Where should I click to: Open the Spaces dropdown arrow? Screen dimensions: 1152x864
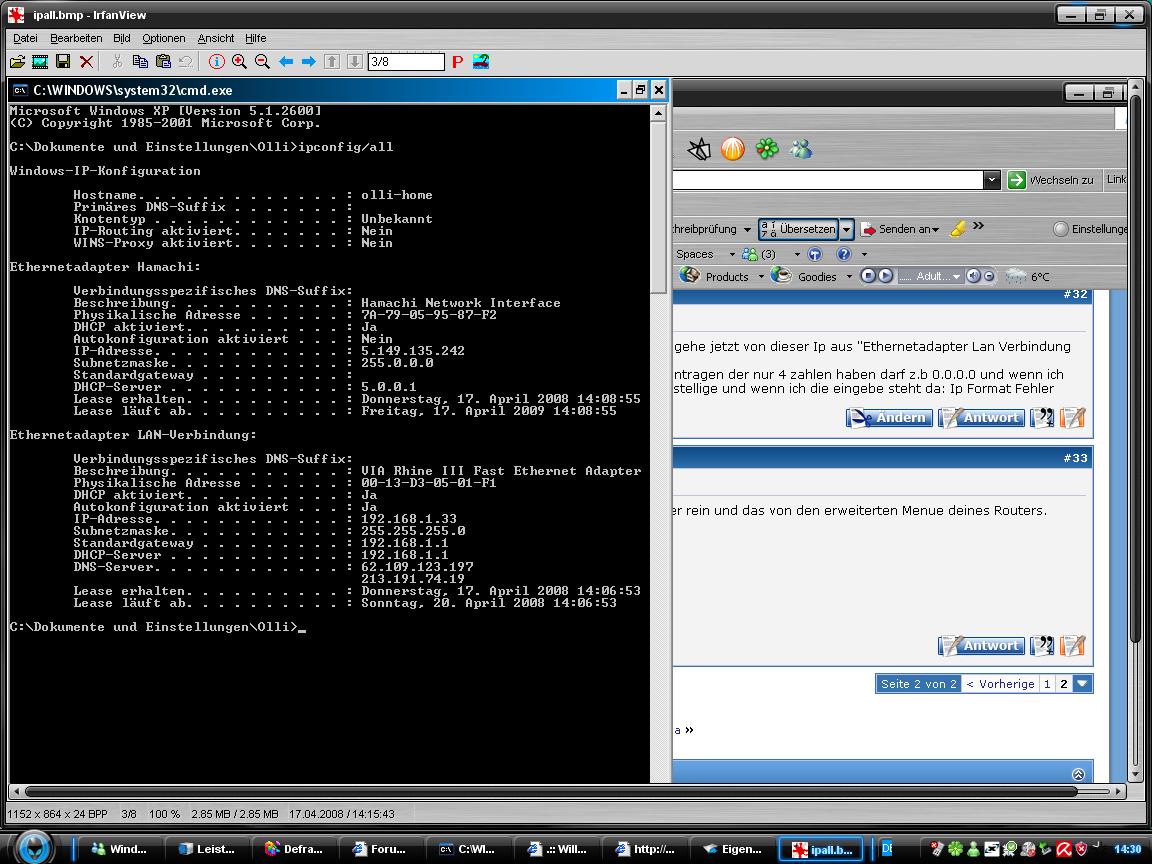[x=732, y=254]
